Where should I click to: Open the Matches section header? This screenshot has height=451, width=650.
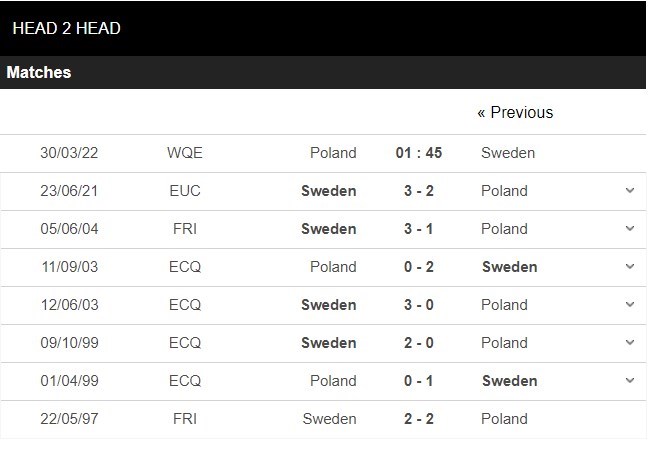39,73
